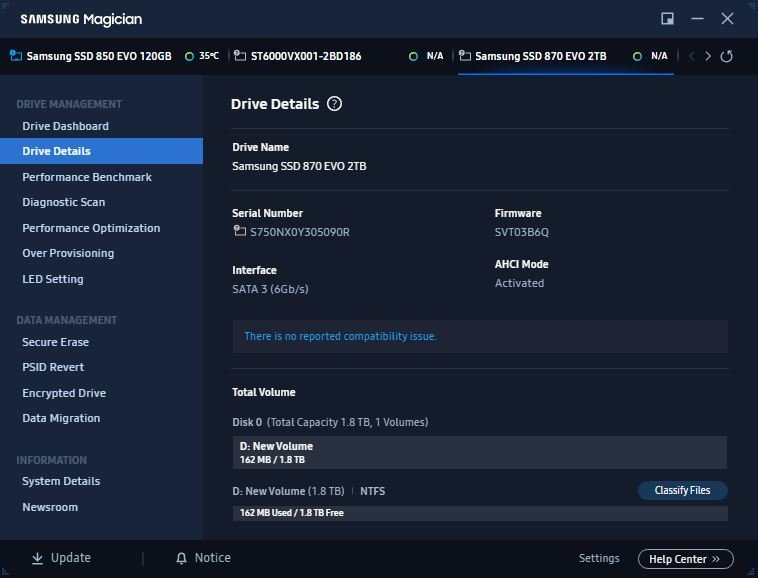Select the ST6000VX001-2BD186 drive tab
Image resolution: width=758 pixels, height=578 pixels.
[x=338, y=56]
